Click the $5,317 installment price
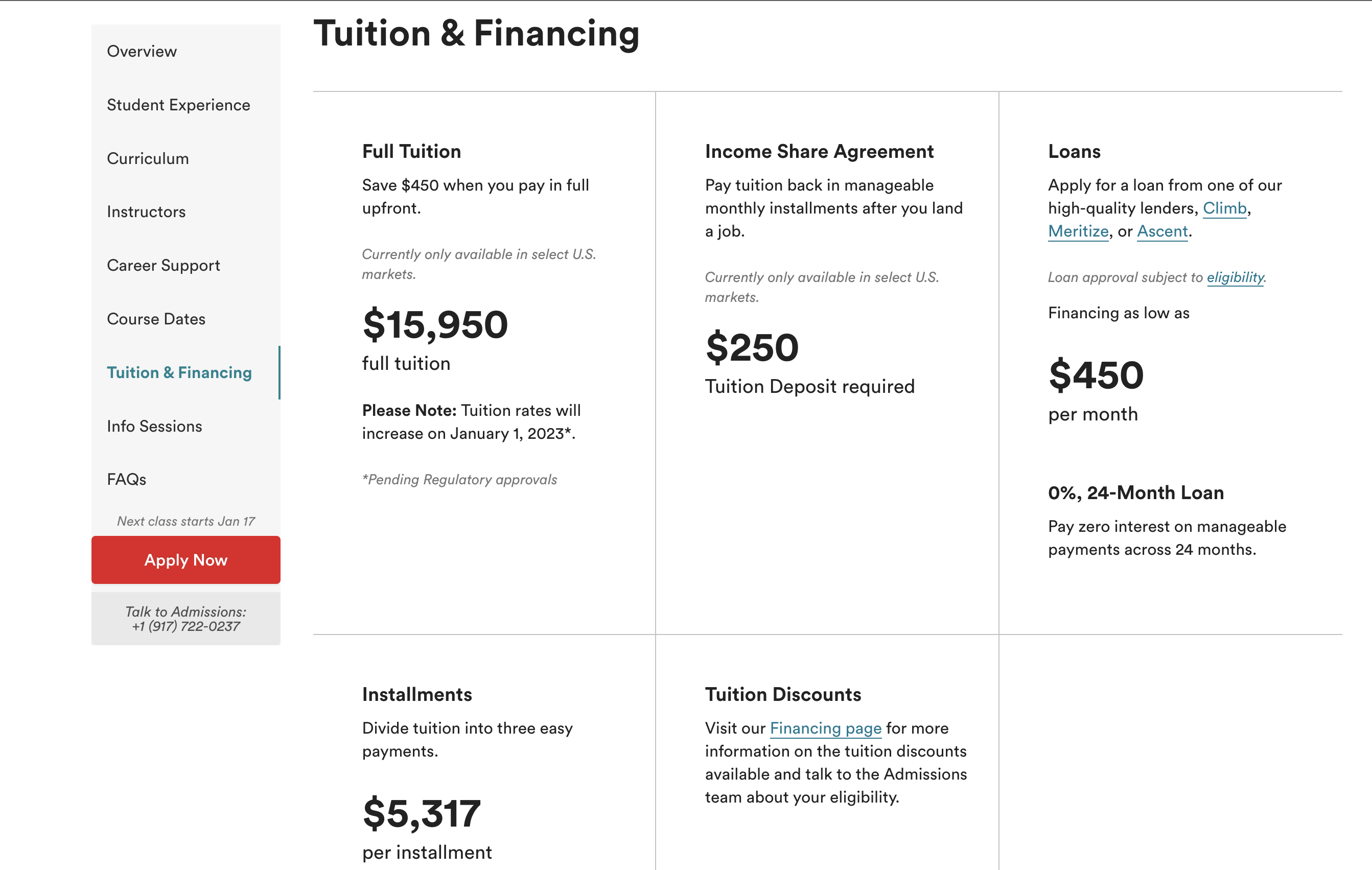Image resolution: width=1372 pixels, height=870 pixels. coord(422,813)
